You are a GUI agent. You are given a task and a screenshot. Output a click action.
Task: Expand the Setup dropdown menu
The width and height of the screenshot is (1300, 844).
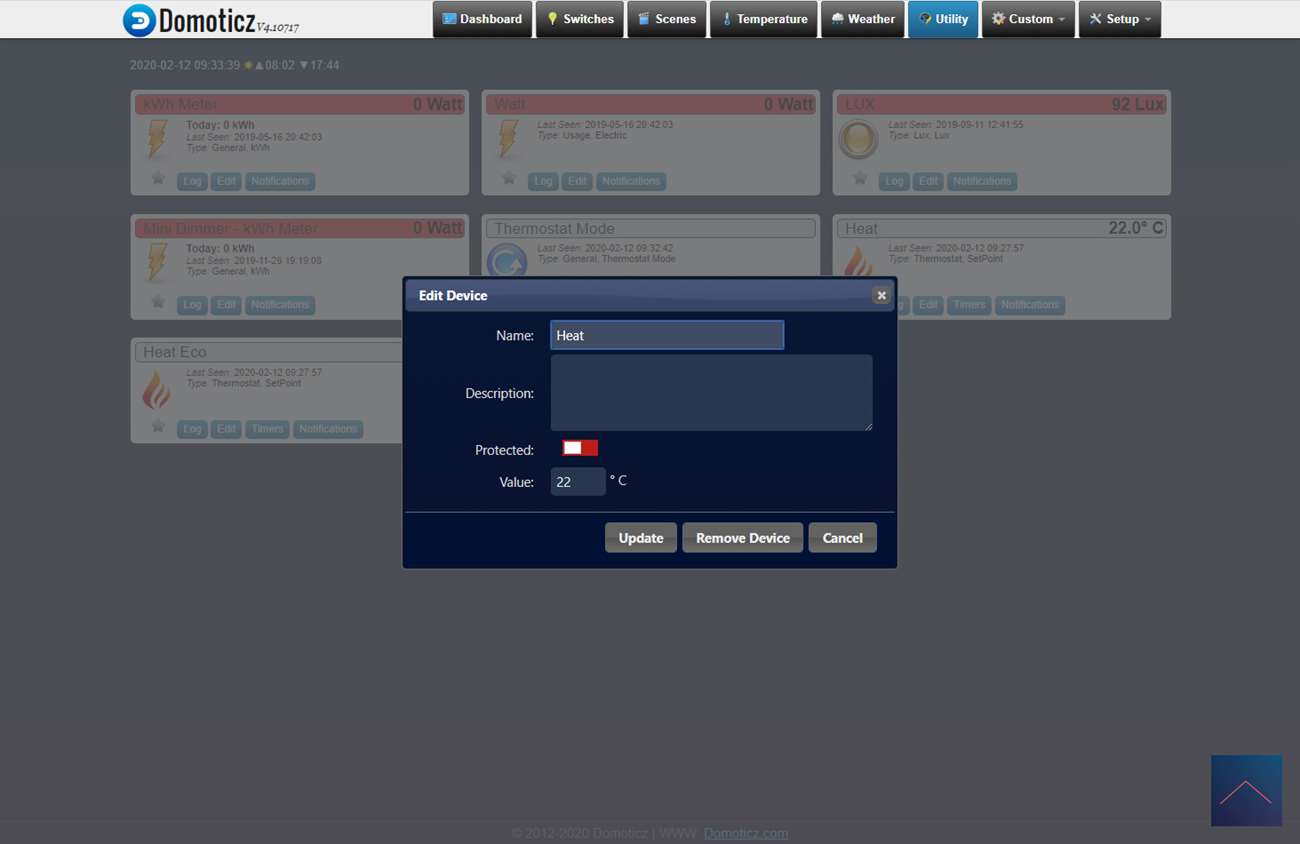[1119, 19]
